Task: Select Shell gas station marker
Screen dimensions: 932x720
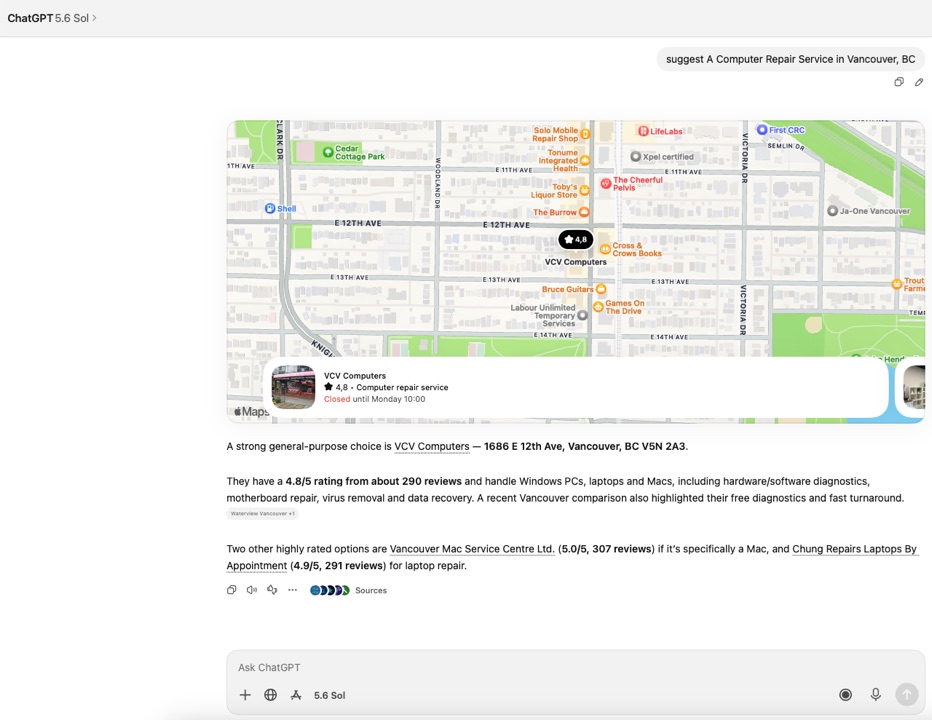Action: [270, 208]
